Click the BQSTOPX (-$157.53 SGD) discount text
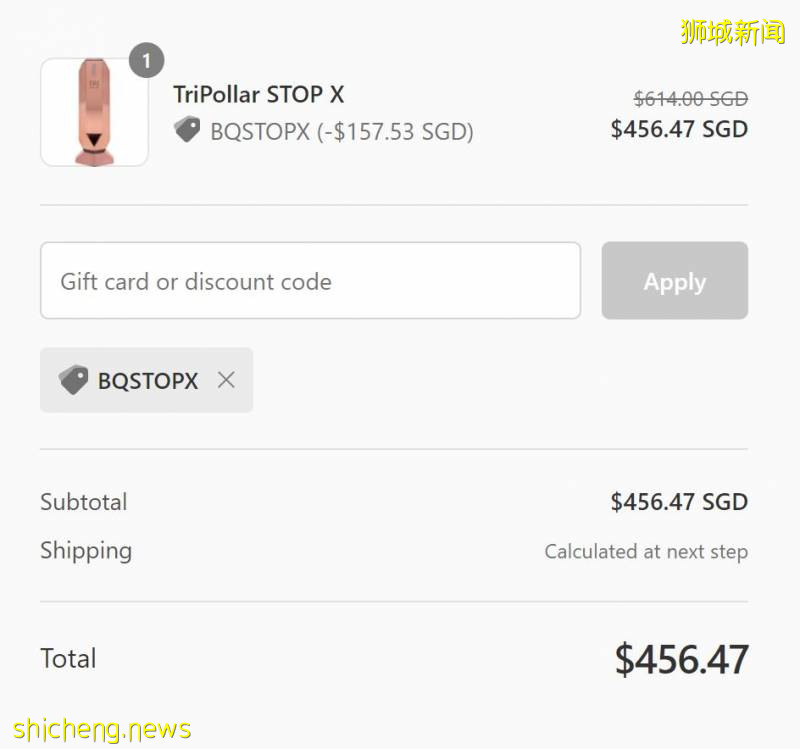Viewport: 800px width, 749px height. 341,131
